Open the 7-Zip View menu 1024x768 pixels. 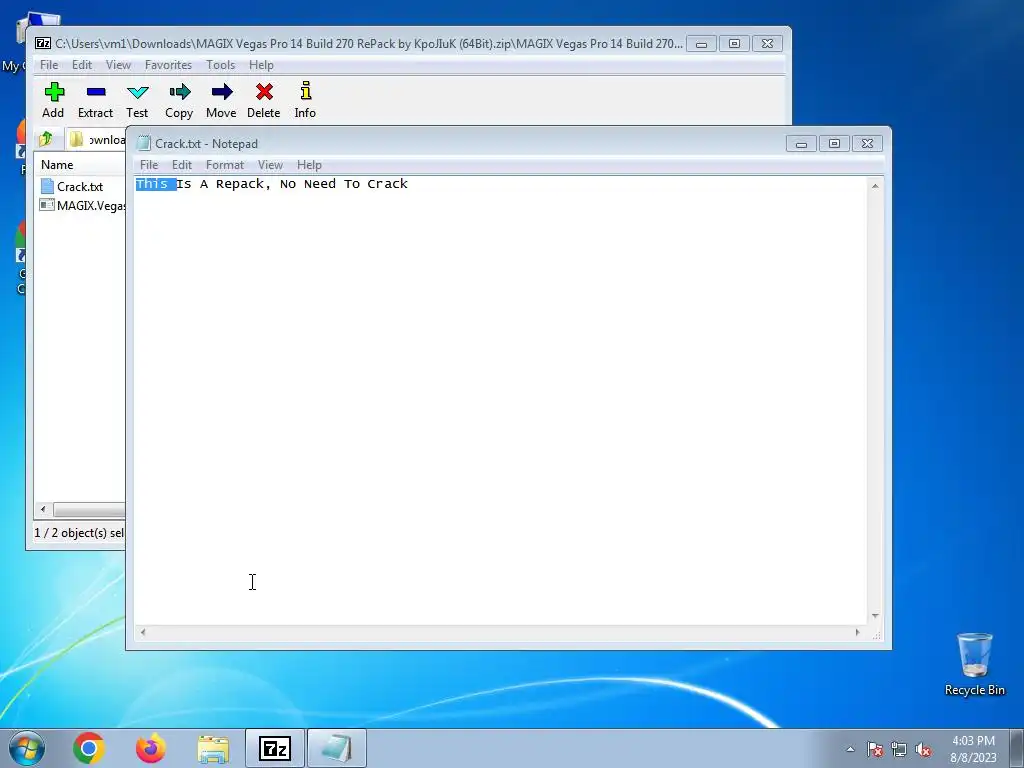(118, 65)
